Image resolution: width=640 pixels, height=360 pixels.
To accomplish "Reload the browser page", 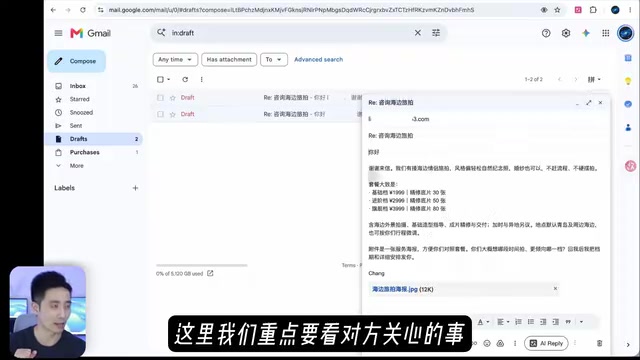I will click(83, 10).
